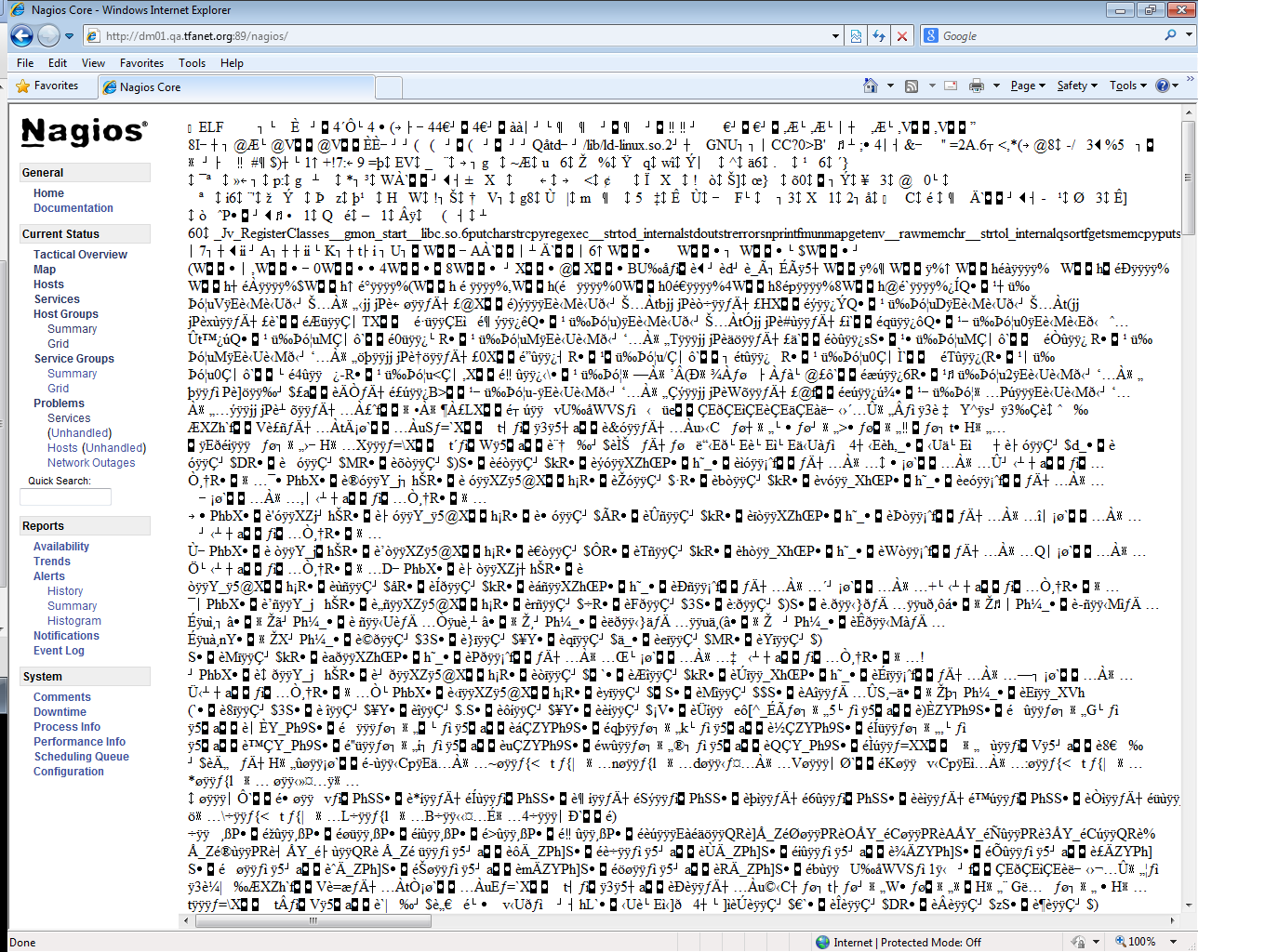Click the search magnifier icon
The width and height of the screenshot is (1265, 952).
pos(1170,35)
